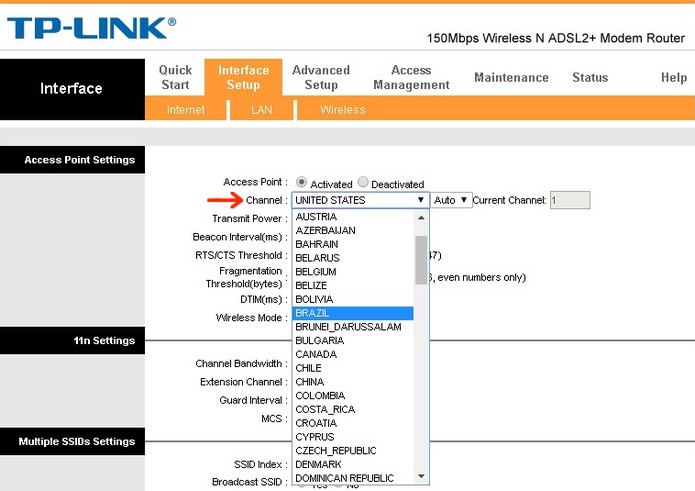The width and height of the screenshot is (695, 491).
Task: Choose CHINA from the country list
Action: point(353,382)
